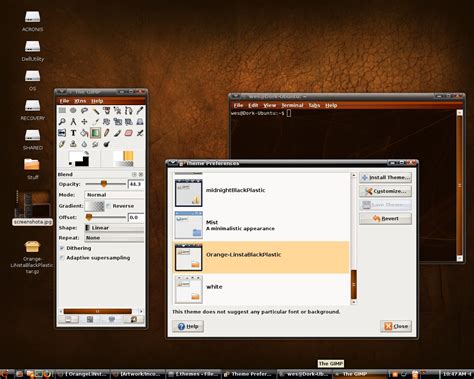Select the Bucket Fill tool
The width and height of the screenshot is (474, 379).
tap(84, 133)
